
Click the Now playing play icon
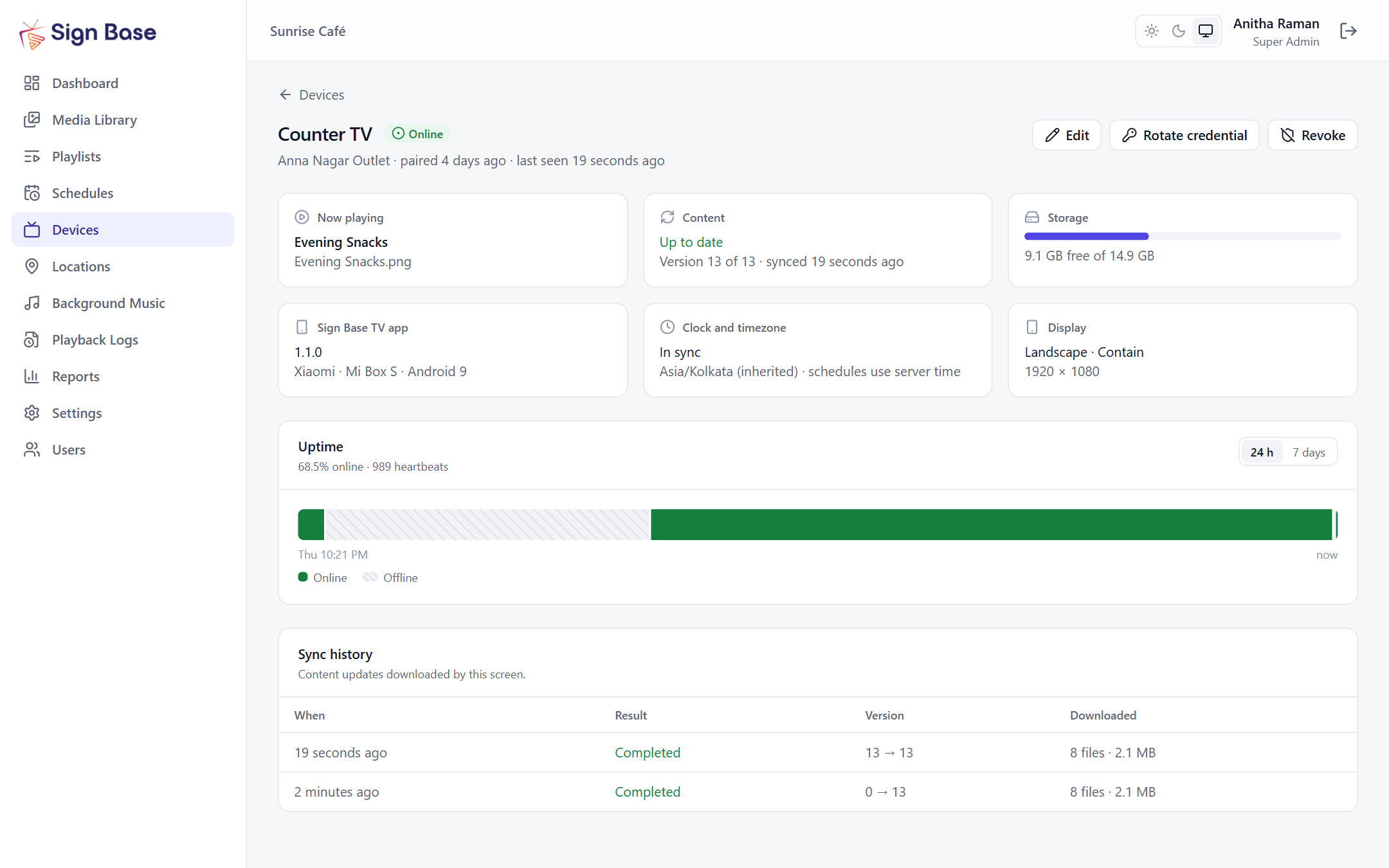tap(302, 217)
